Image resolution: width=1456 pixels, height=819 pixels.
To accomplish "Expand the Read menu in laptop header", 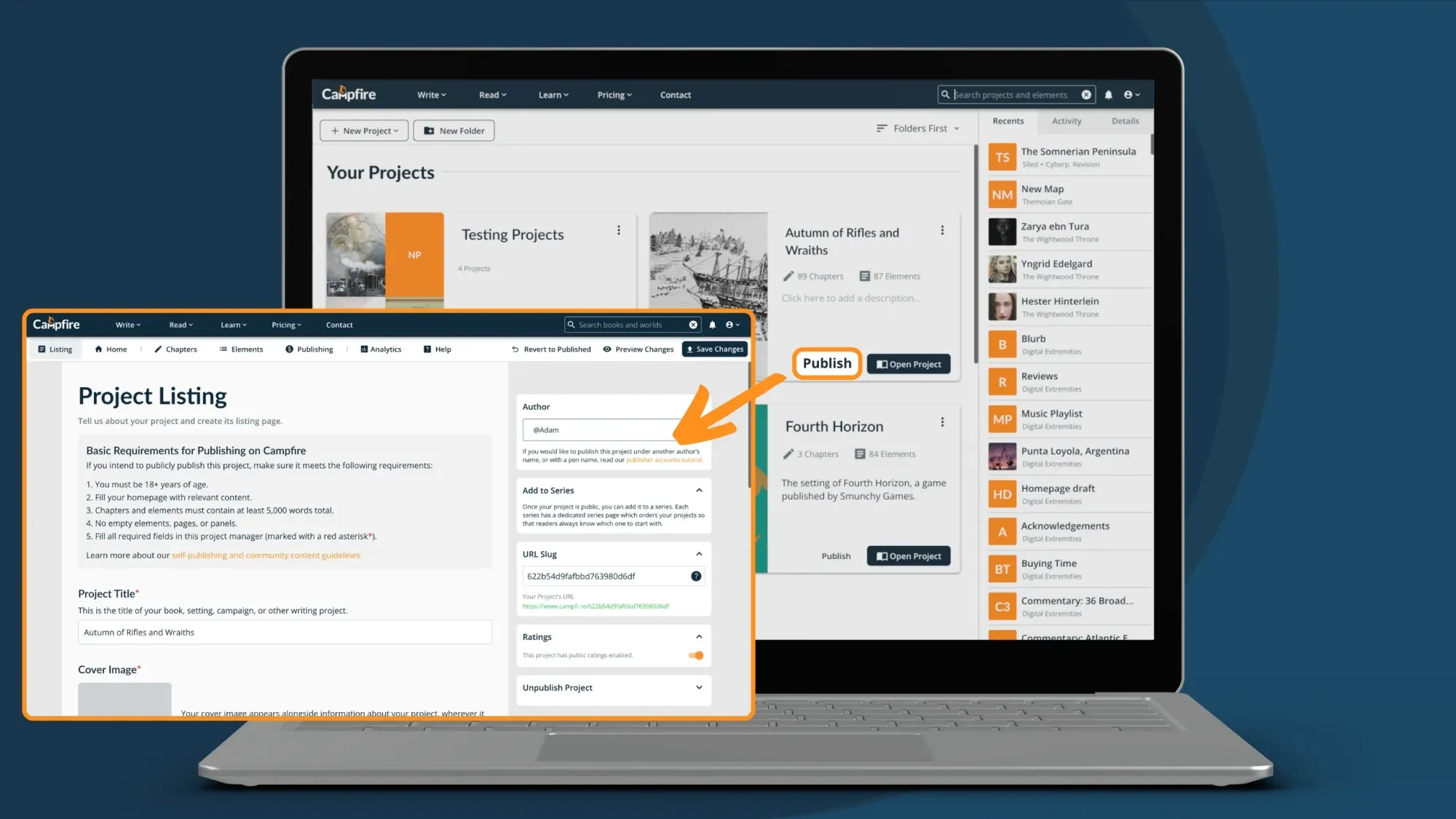I will (x=493, y=95).
